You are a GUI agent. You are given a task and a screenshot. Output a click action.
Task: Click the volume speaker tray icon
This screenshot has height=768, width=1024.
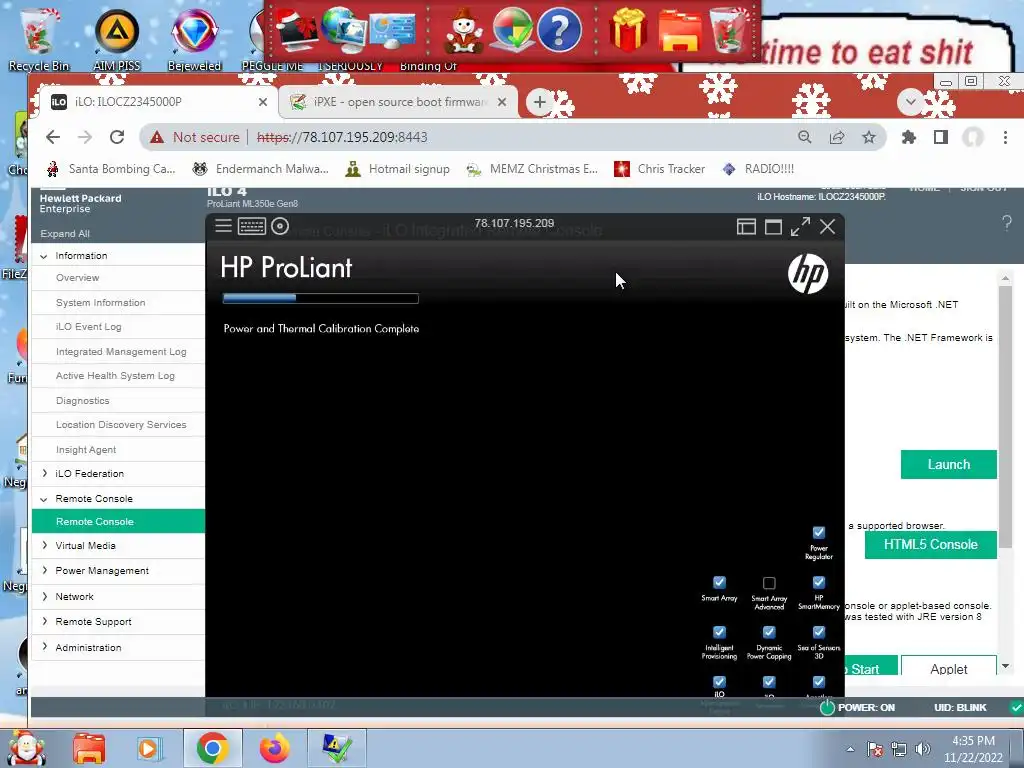pyautogui.click(x=922, y=749)
